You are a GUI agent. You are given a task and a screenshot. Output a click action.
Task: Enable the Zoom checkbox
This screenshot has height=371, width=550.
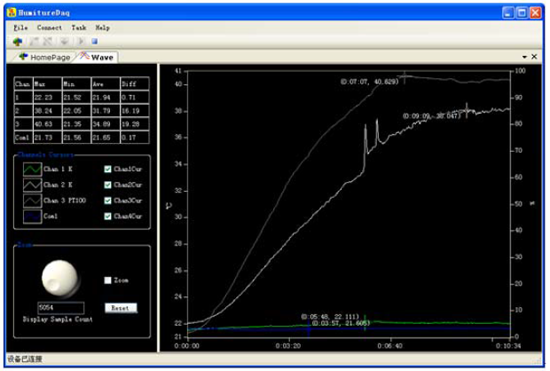click(x=108, y=280)
